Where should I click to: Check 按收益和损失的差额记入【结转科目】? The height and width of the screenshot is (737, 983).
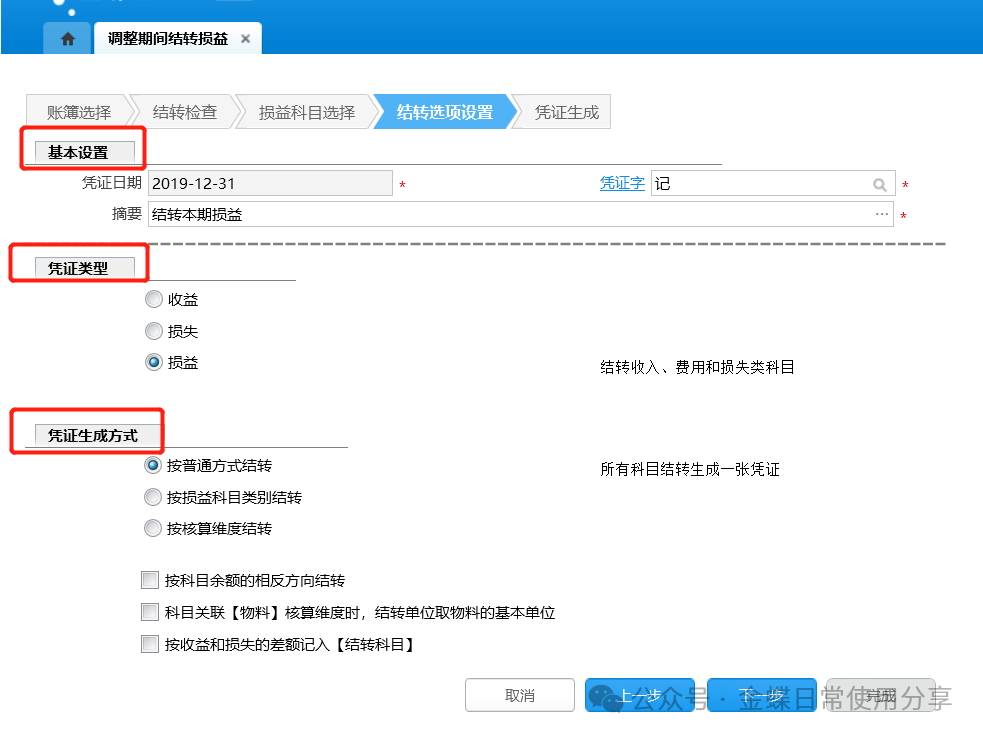[150, 644]
